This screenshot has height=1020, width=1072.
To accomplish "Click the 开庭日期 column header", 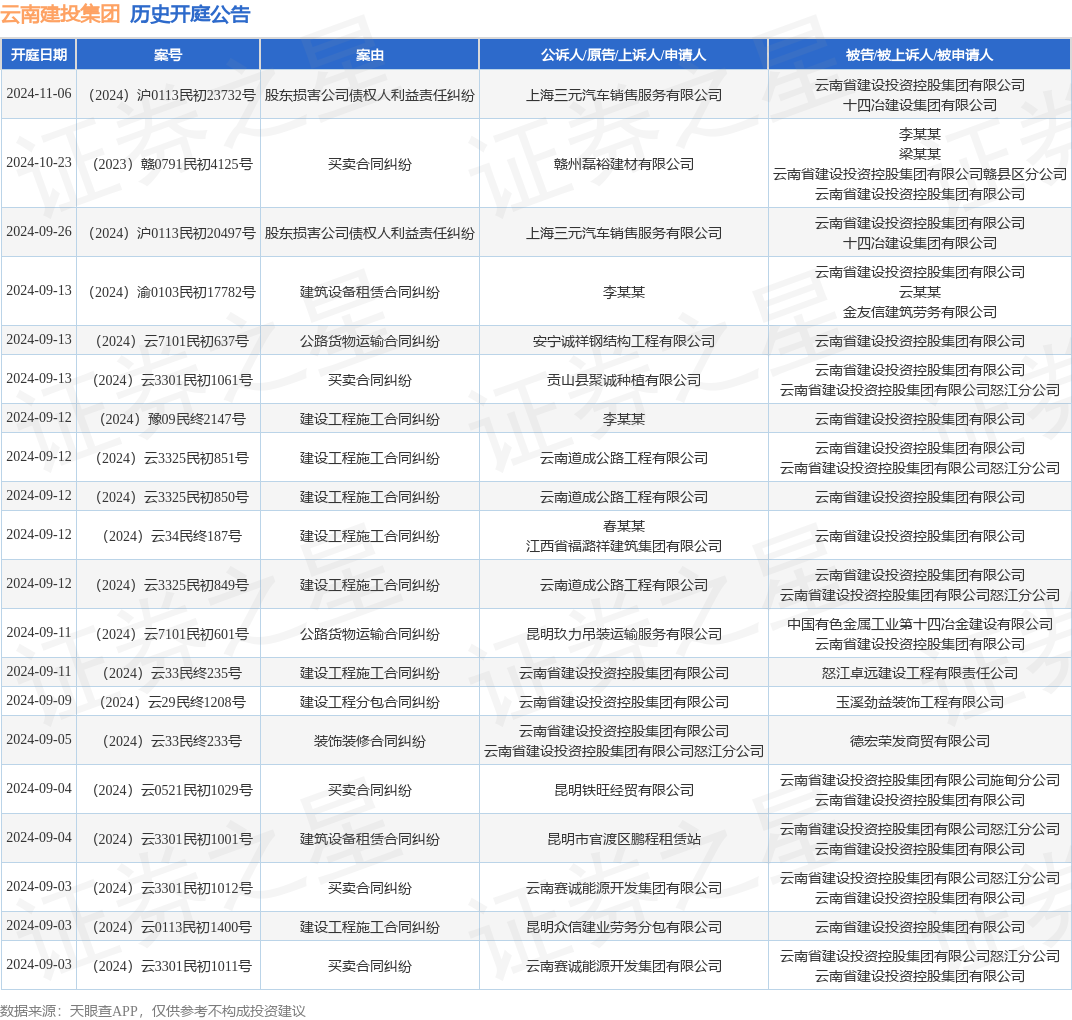I will pos(39,55).
